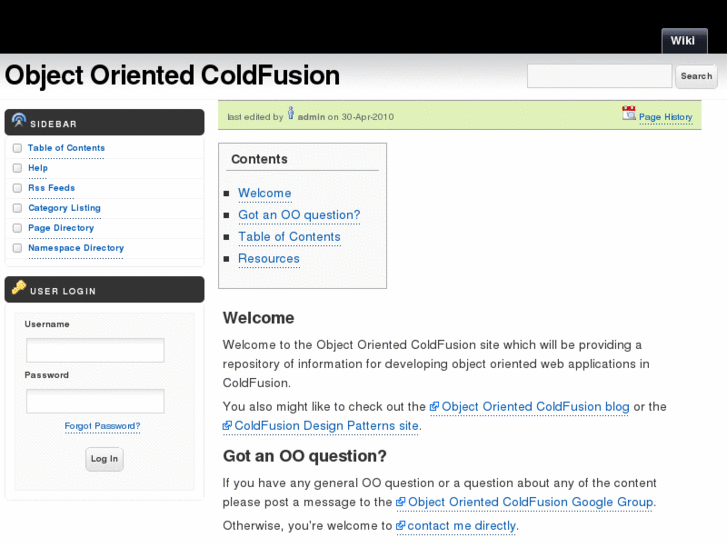Viewport: 727px width, 545px height.
Task: Open the Rss Feeds sidebar link
Action: click(x=51, y=188)
